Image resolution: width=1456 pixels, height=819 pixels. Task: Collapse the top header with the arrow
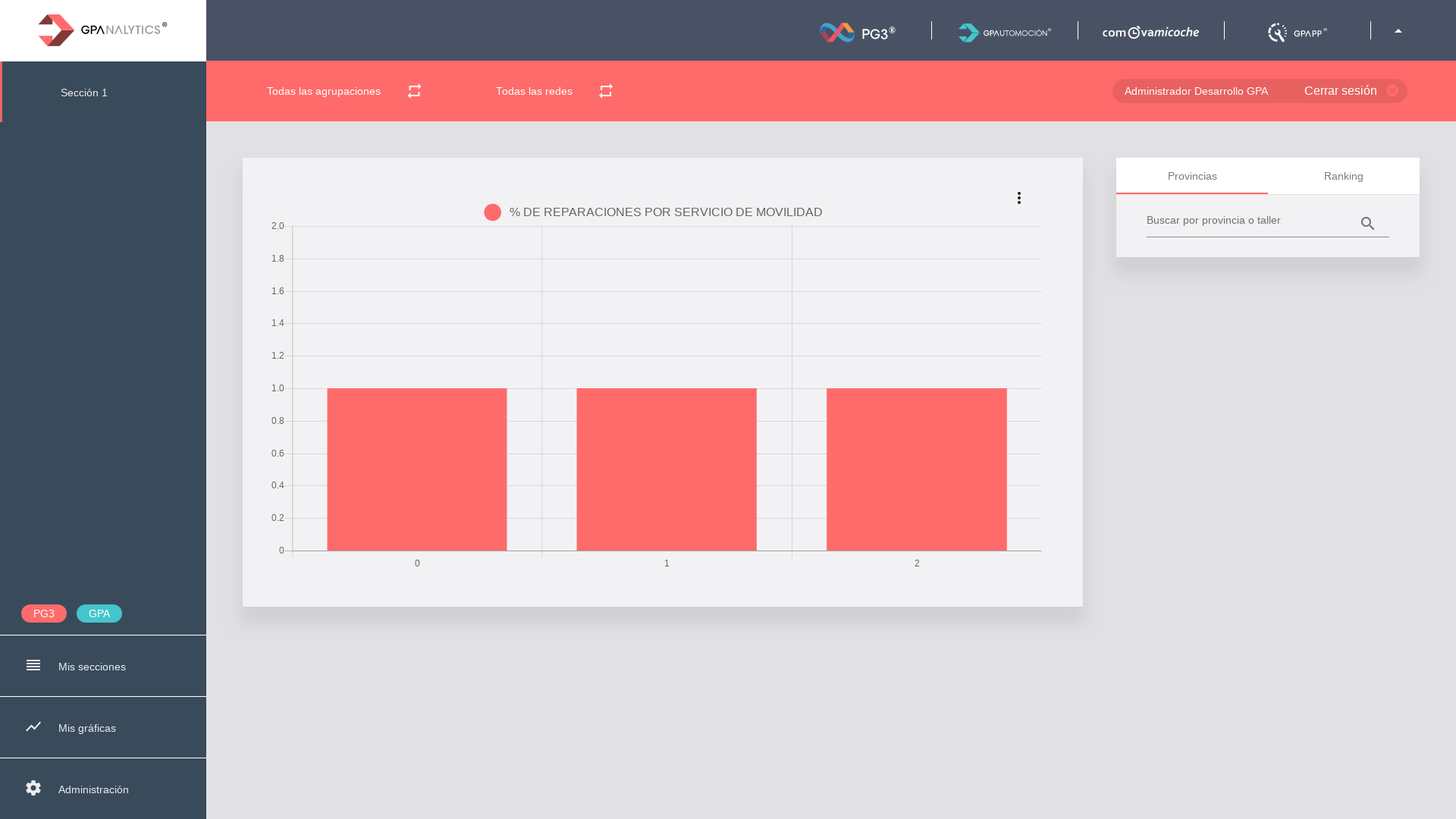pos(1398,31)
